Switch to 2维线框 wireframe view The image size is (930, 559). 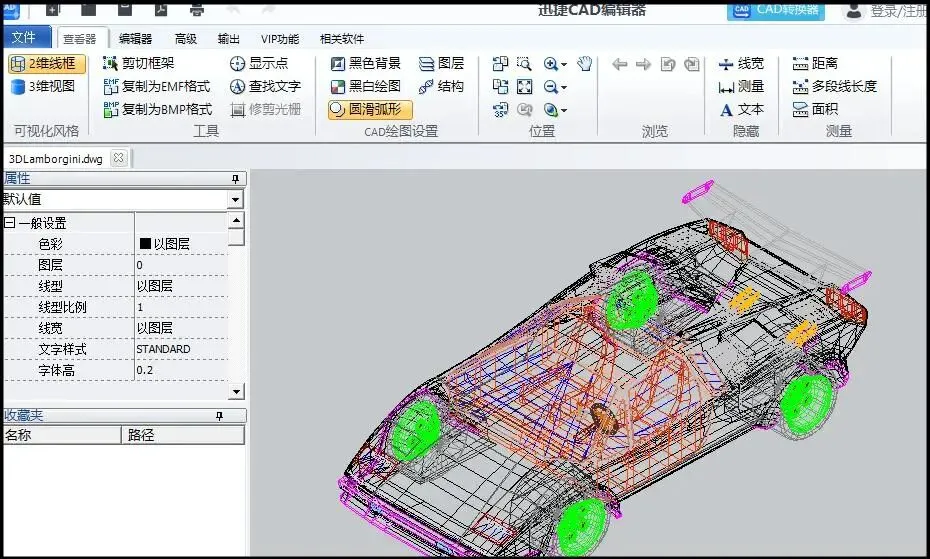[46, 63]
